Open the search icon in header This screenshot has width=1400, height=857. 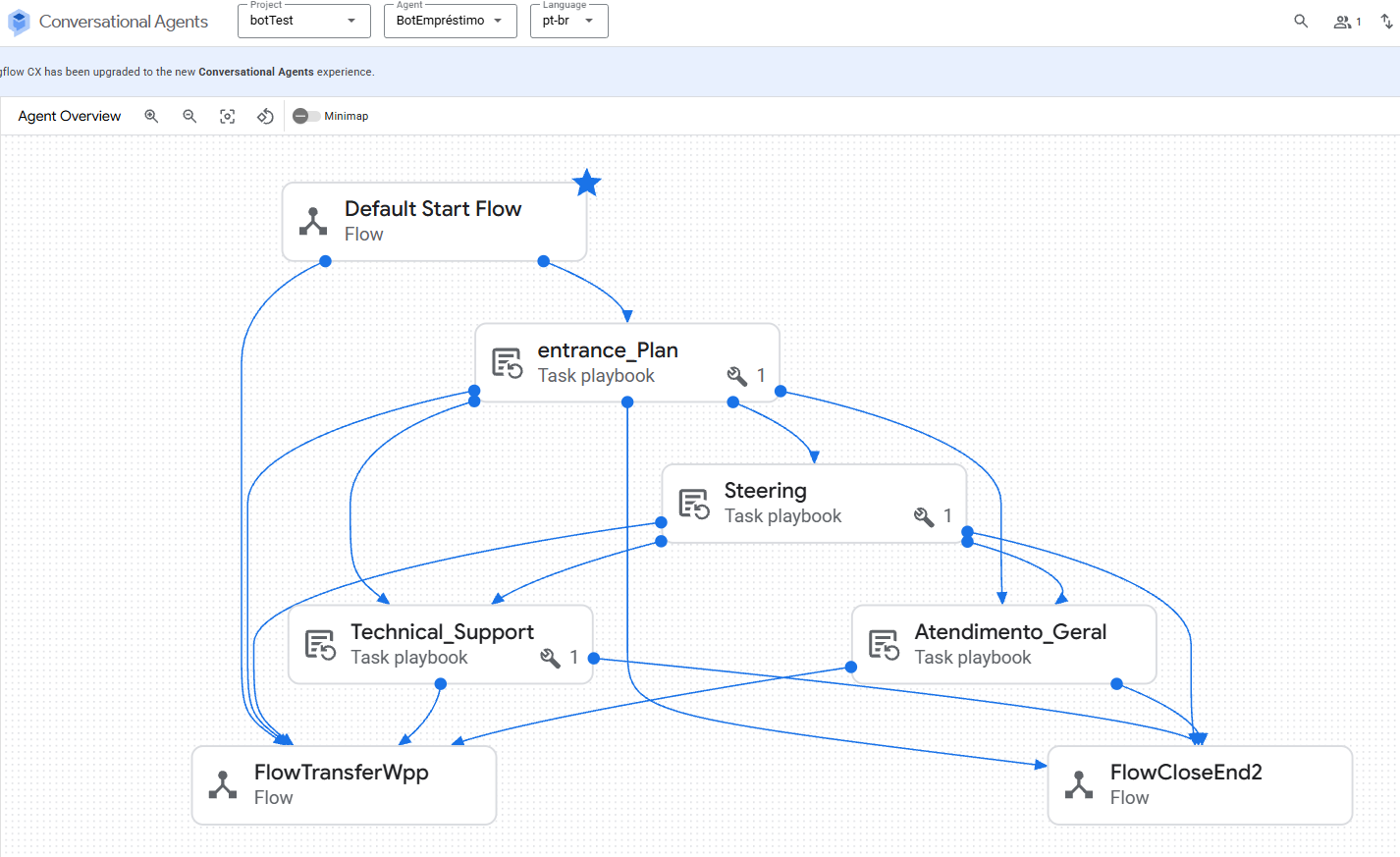(x=1301, y=21)
